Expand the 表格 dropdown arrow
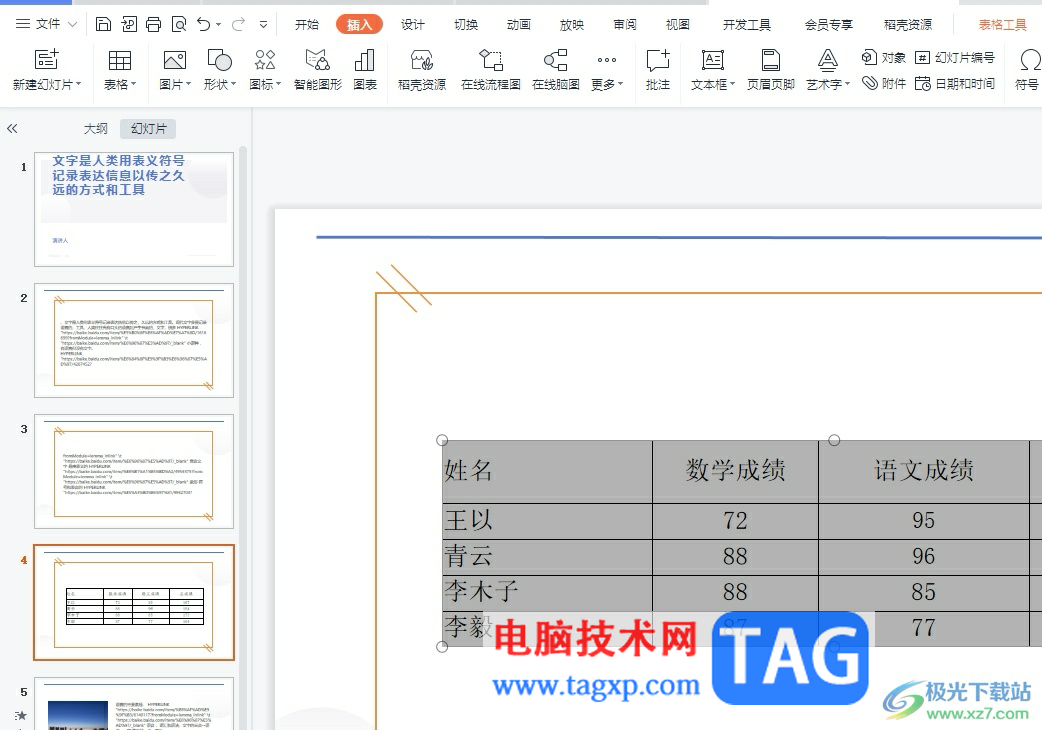 tap(134, 84)
